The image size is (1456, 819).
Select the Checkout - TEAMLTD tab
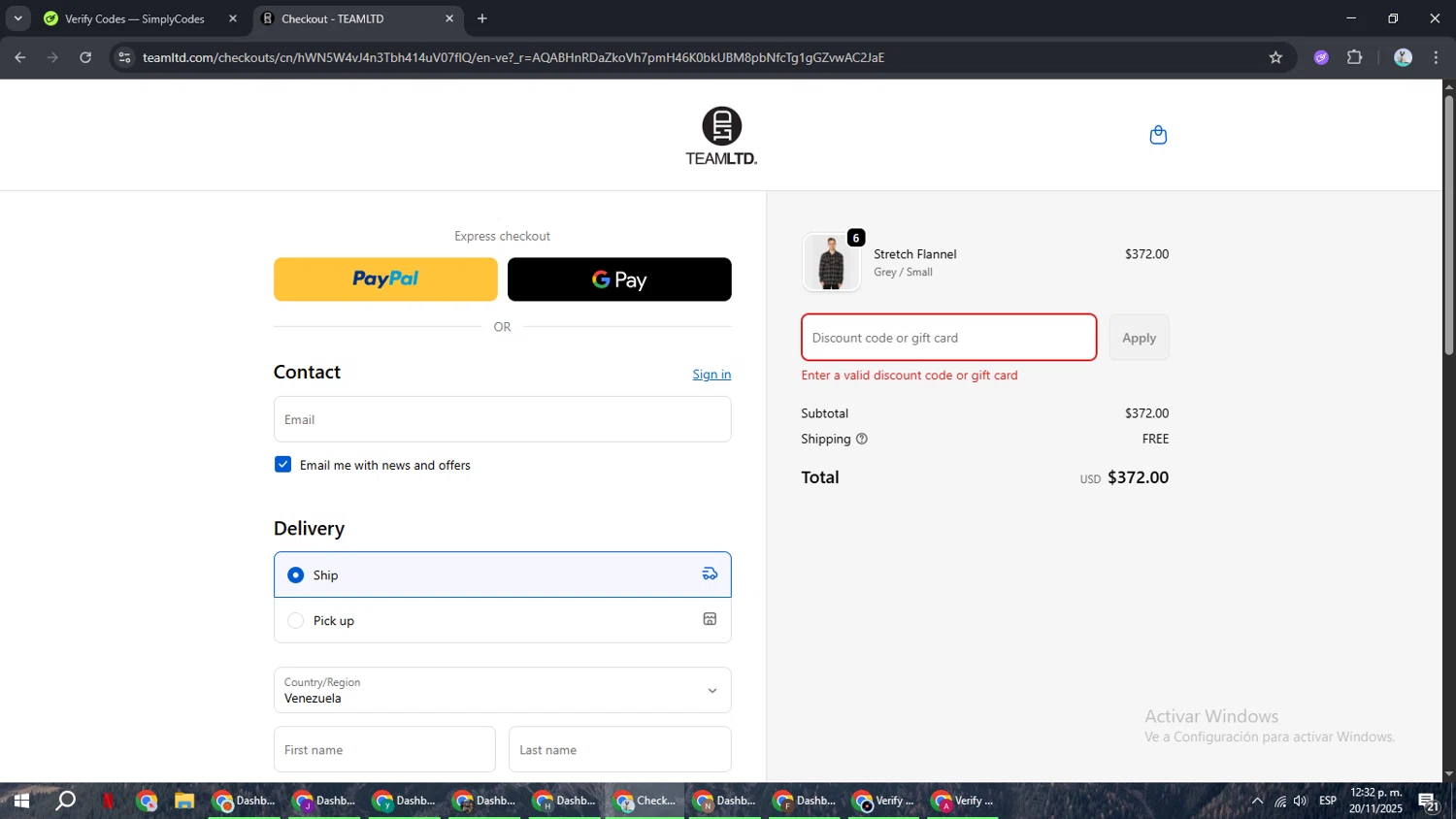(x=358, y=18)
